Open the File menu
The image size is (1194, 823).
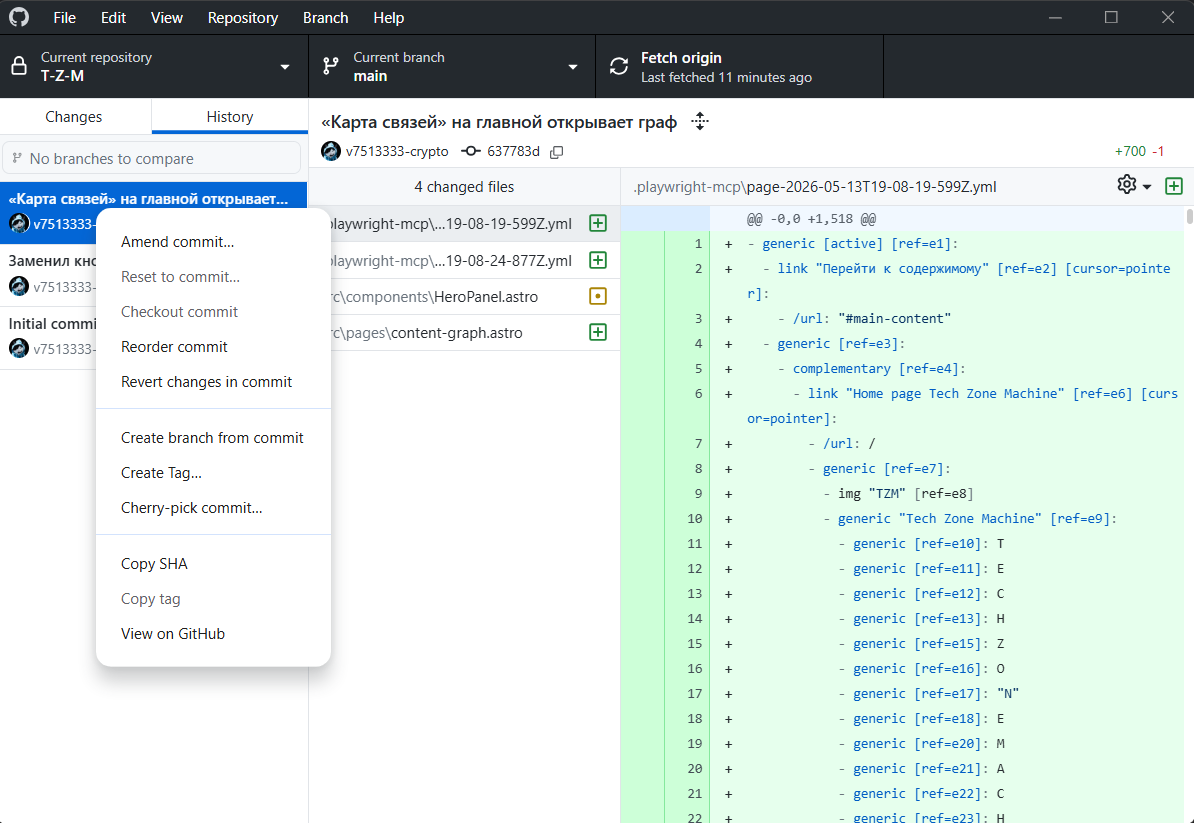point(65,18)
